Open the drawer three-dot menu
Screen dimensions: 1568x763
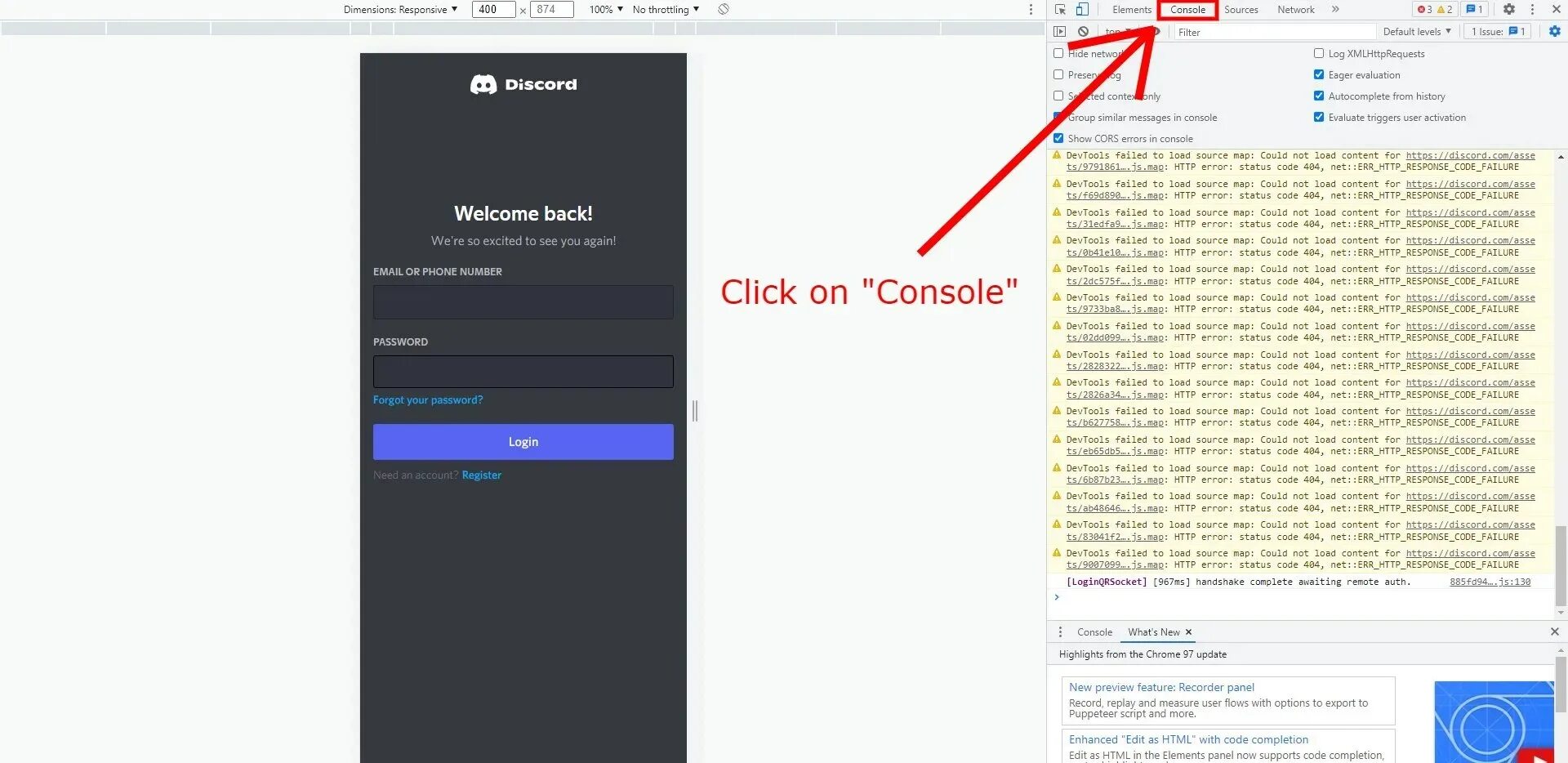tap(1060, 632)
